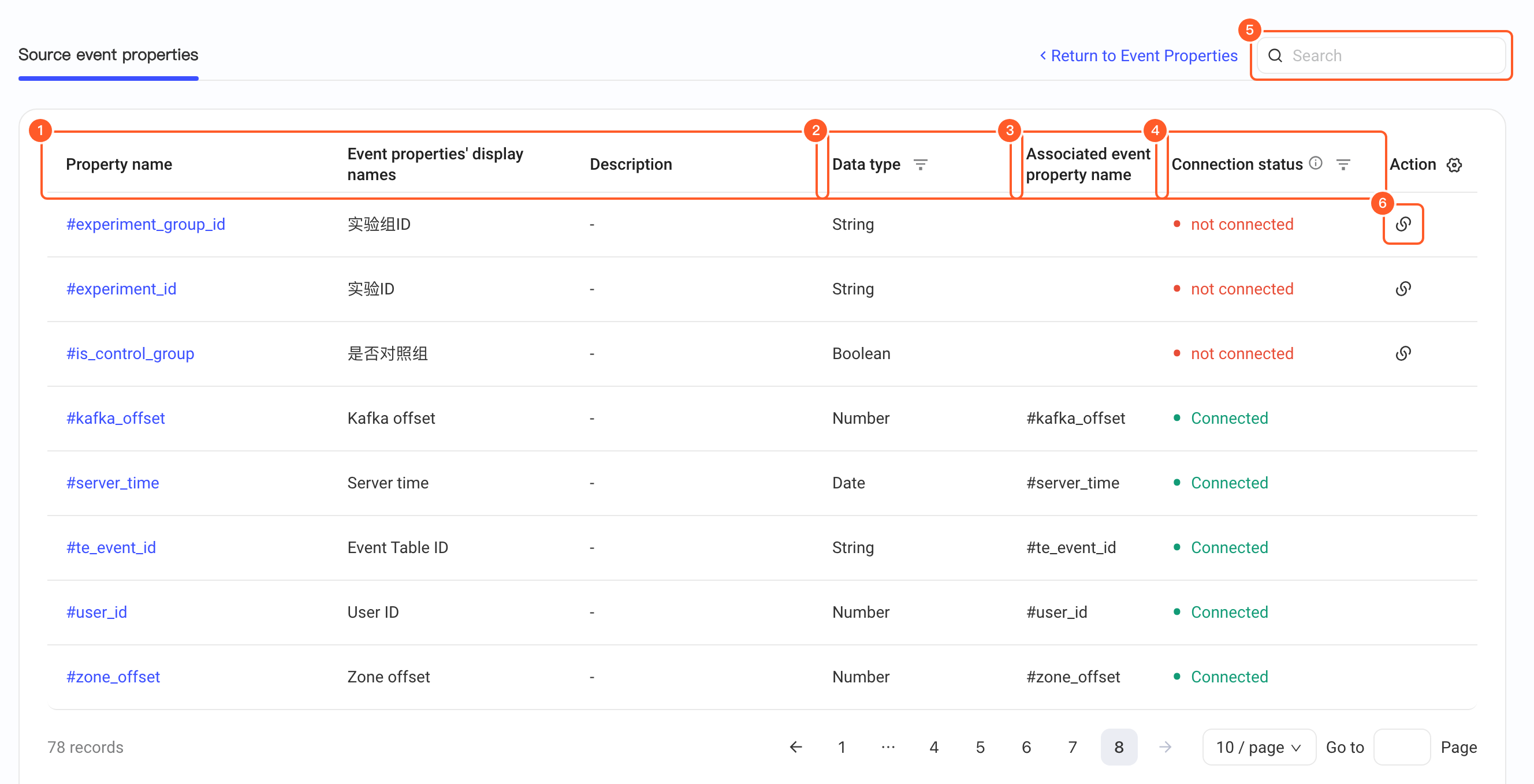Image resolution: width=1534 pixels, height=784 pixels.
Task: Click the 'Boolean' data type cell
Action: [861, 353]
